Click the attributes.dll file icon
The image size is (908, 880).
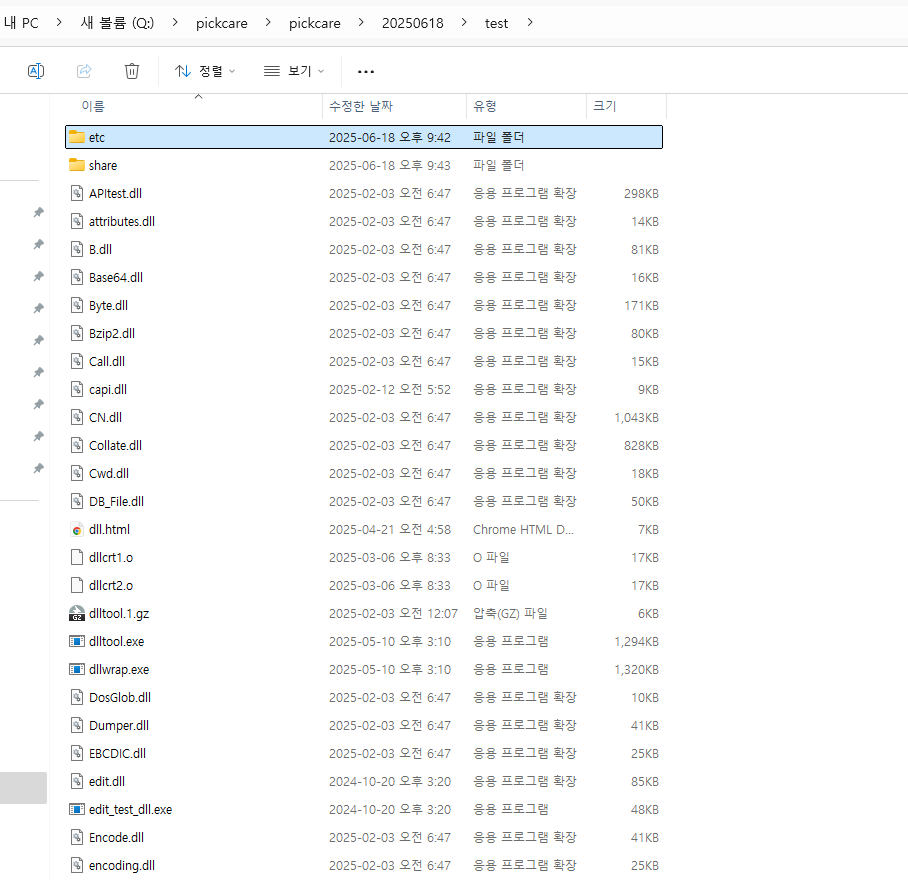point(77,221)
